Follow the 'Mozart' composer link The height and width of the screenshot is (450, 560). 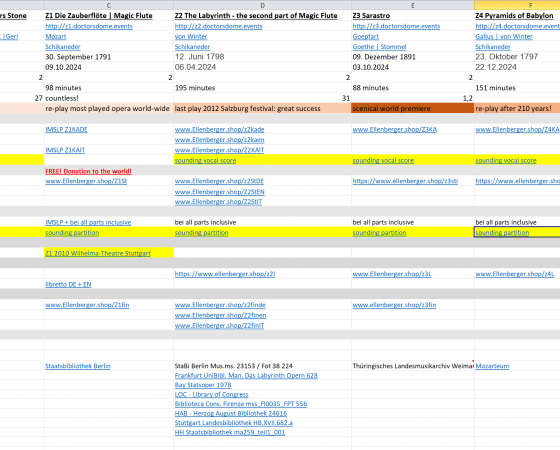pos(55,36)
